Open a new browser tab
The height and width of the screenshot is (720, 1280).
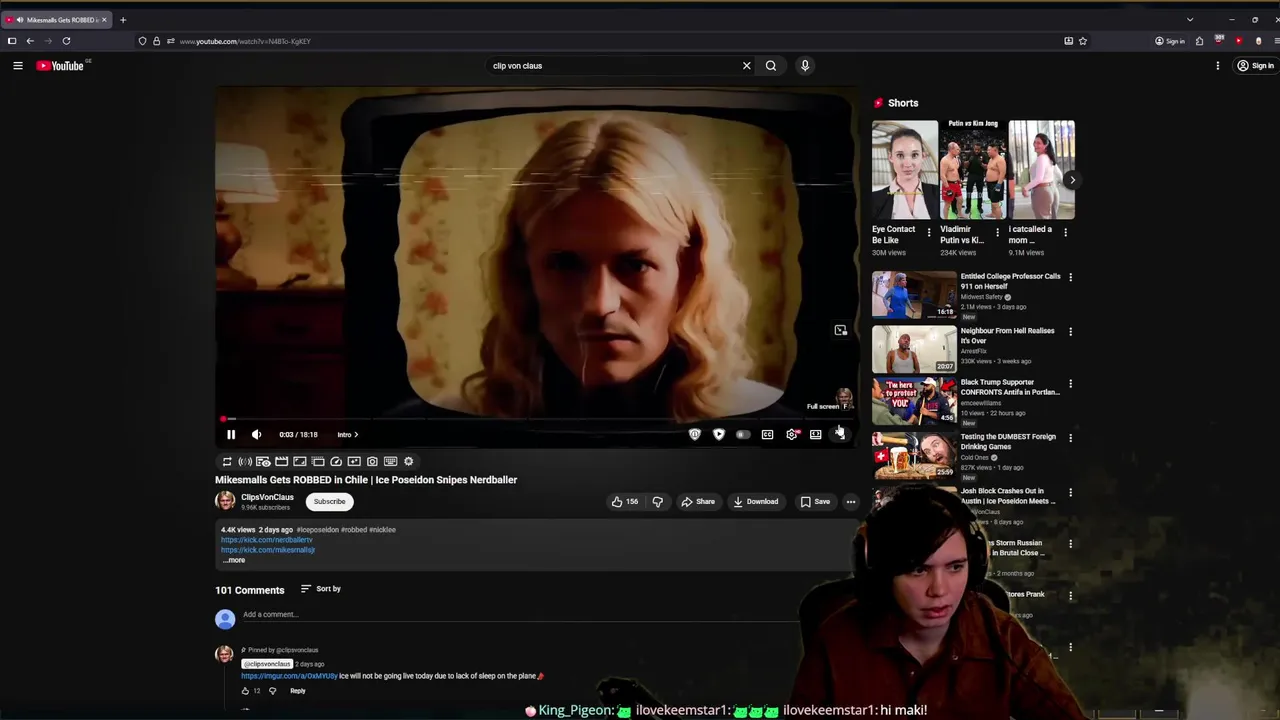[x=123, y=20]
